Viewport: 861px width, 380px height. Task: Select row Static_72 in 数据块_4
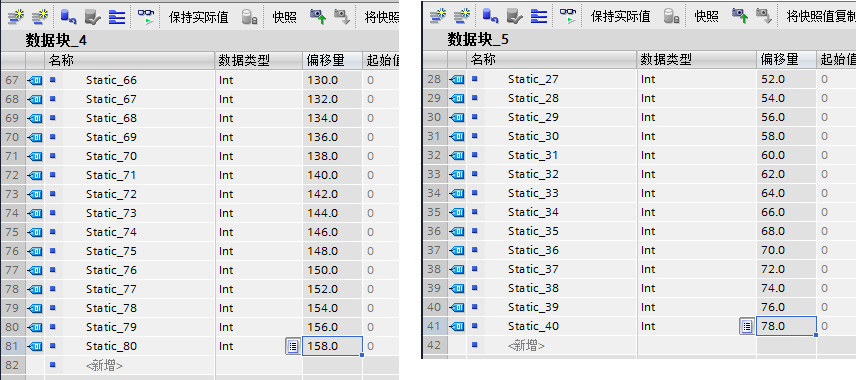[199, 194]
